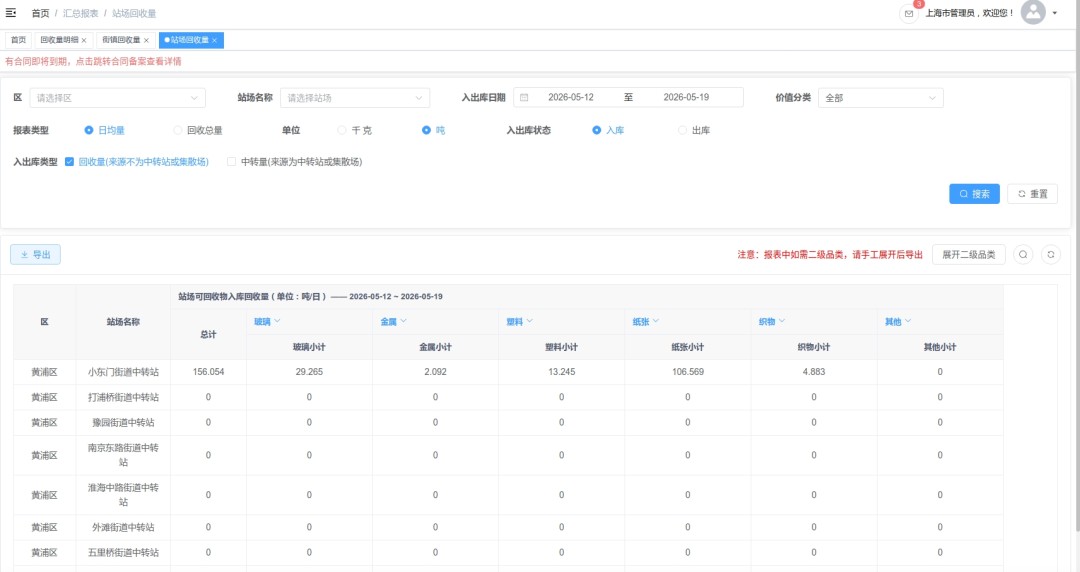Click the 小东门街道中转站 station cell
1080x572 pixels.
(x=123, y=372)
